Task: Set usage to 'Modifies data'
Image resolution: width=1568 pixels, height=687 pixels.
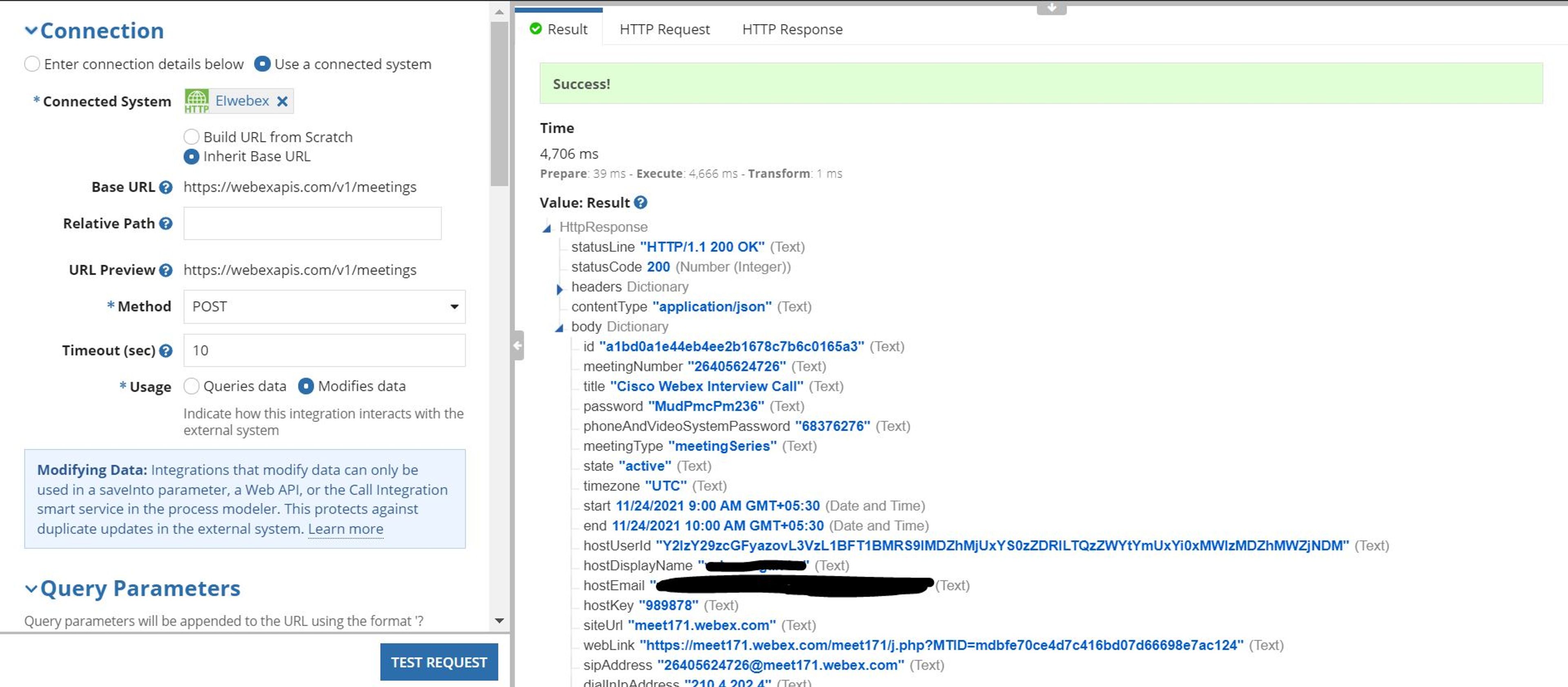Action: click(x=306, y=387)
